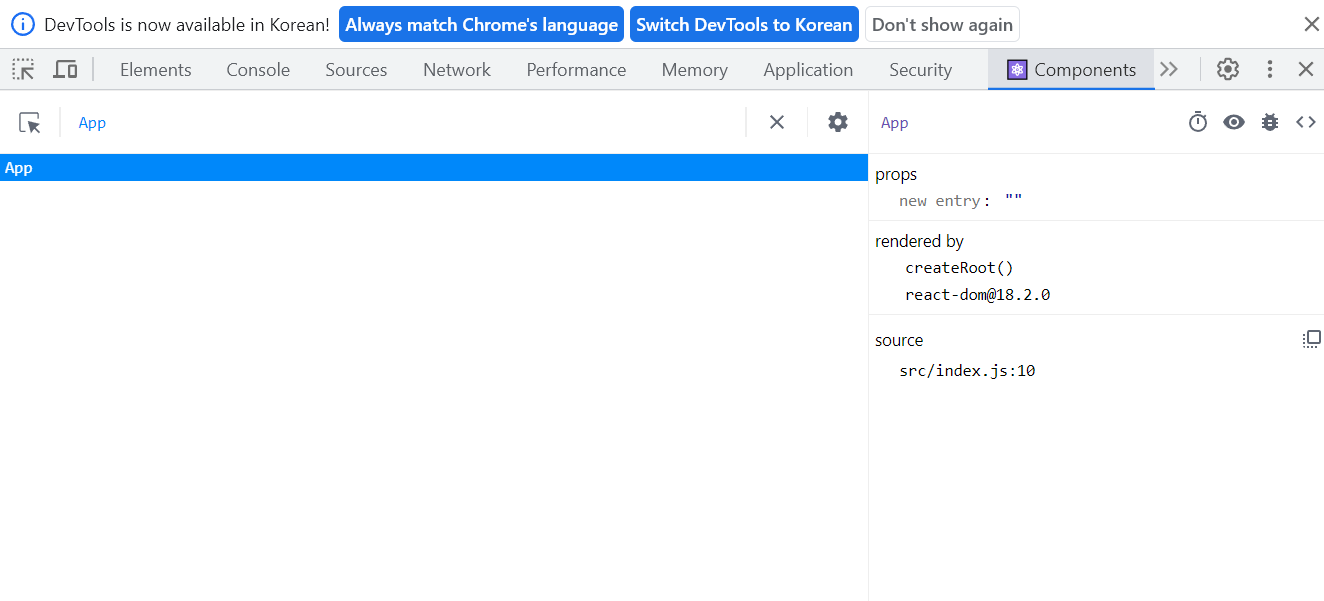
Task: Select the inspect element picker icon
Action: click(23, 69)
